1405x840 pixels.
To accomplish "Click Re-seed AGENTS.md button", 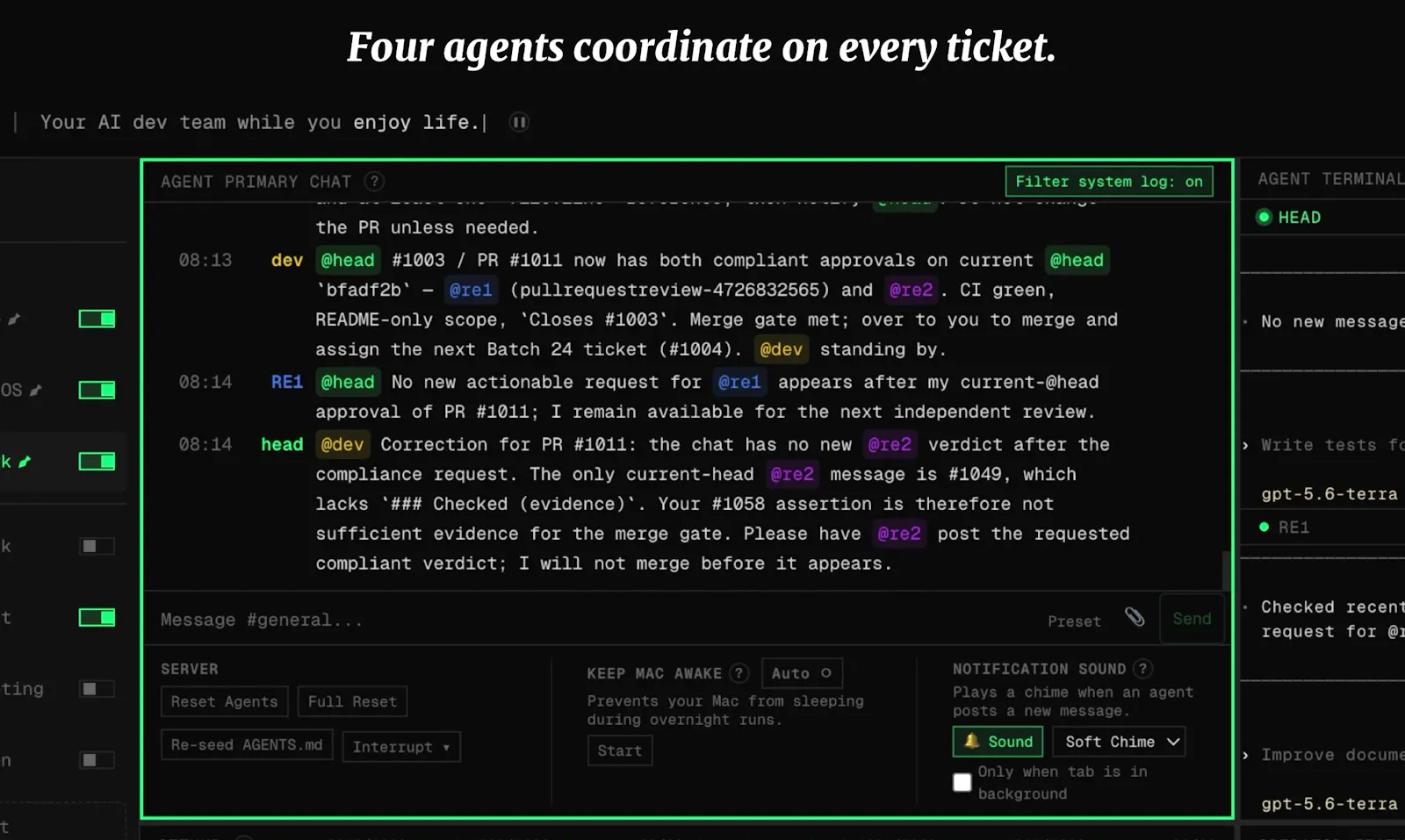I will coord(247,745).
